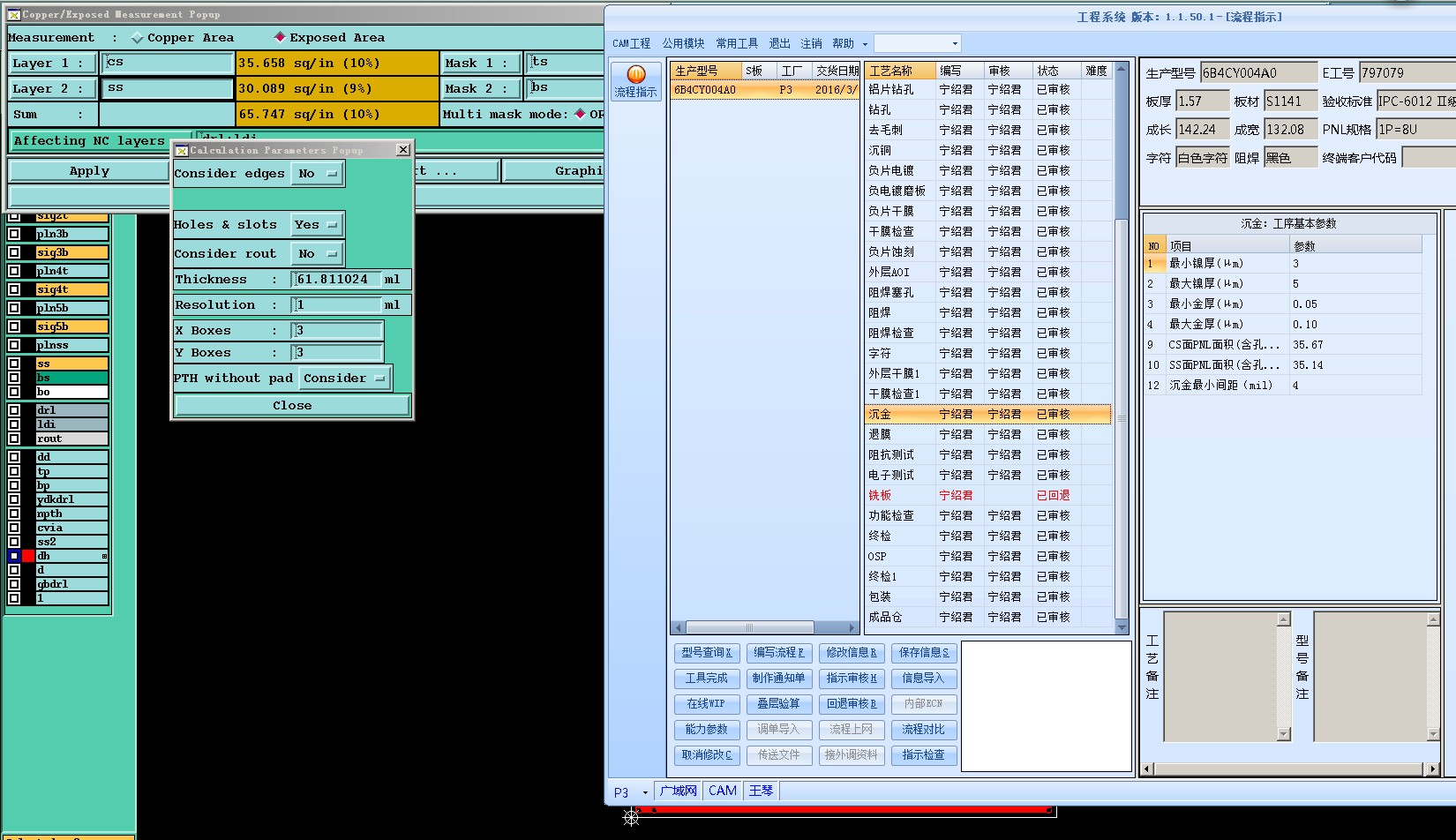The image size is (1456, 840).
Task: Toggle the checkbox for layer ydkdrl
Action: [x=14, y=499]
